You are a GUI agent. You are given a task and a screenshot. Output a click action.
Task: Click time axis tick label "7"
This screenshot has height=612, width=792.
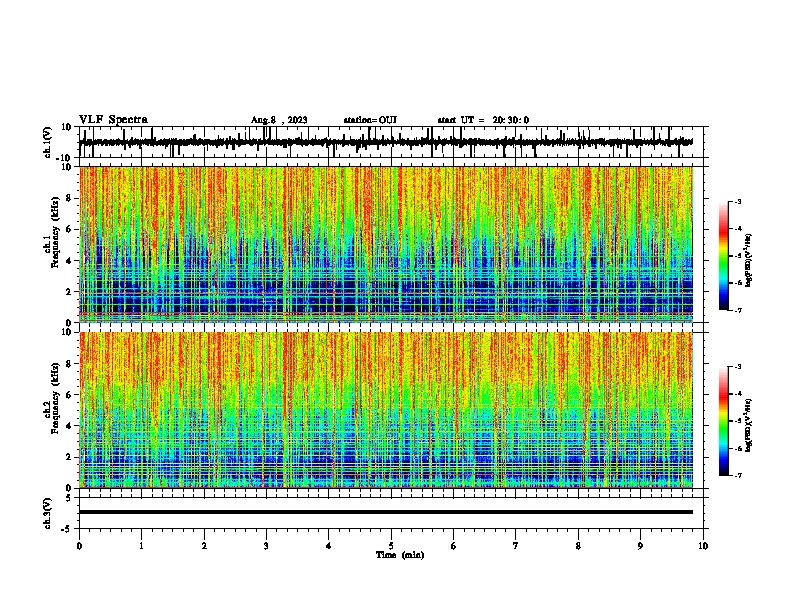(516, 546)
